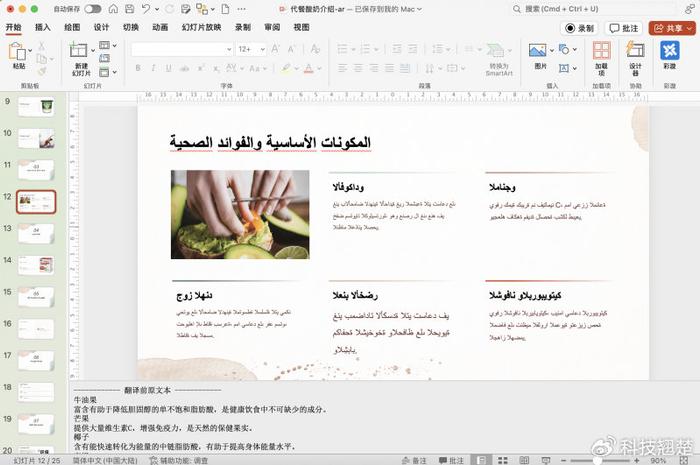Click the clear formatting icon
700x465 pixels.
click(x=315, y=49)
